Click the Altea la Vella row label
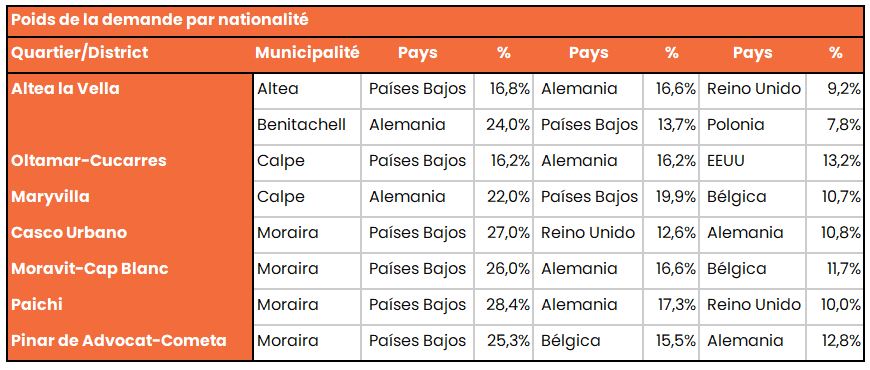 (65, 89)
